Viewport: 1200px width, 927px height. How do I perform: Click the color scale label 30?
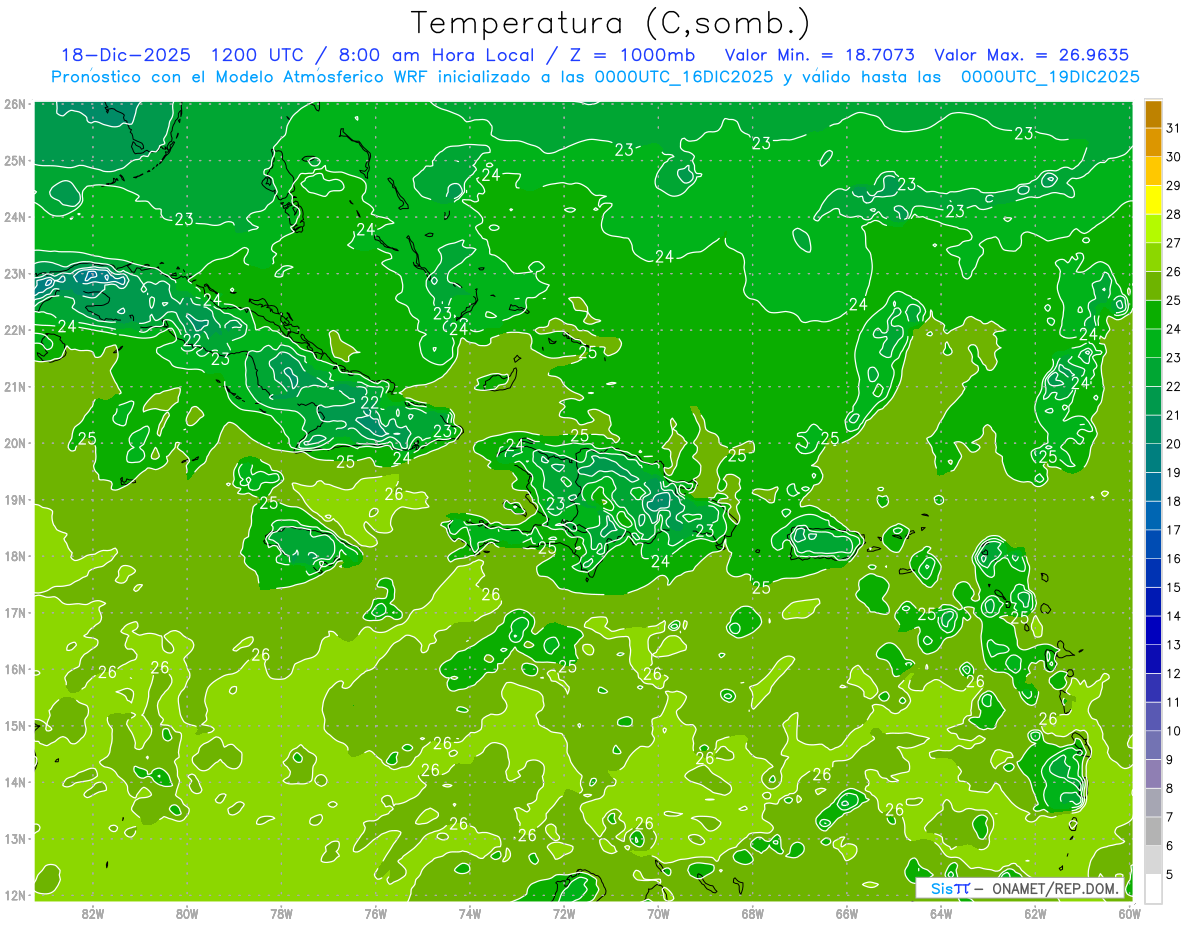tap(1174, 157)
